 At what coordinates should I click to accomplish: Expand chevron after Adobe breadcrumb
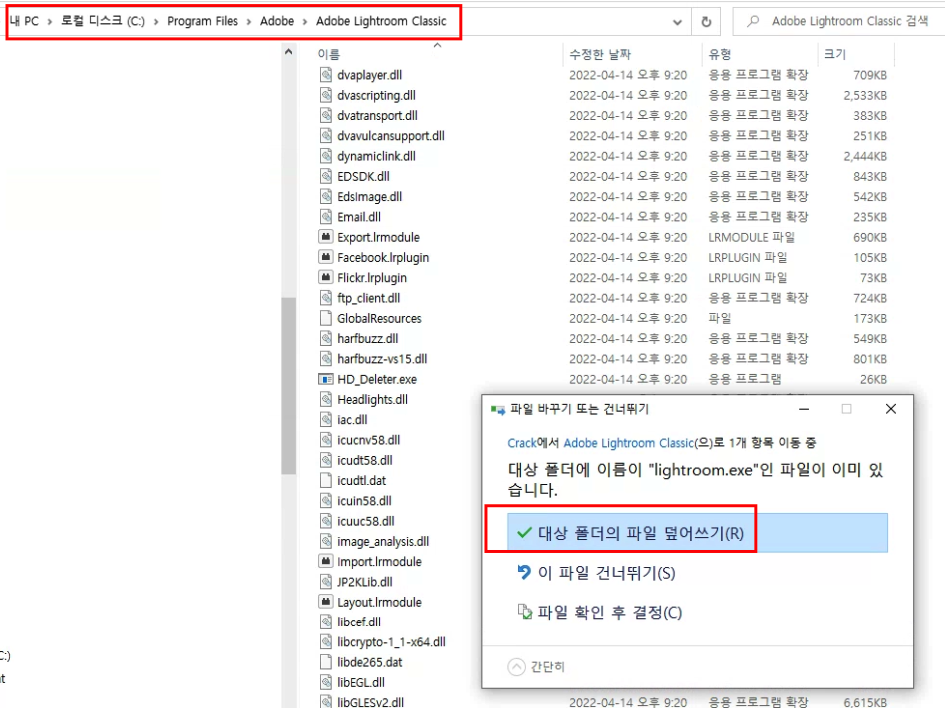tap(305, 22)
